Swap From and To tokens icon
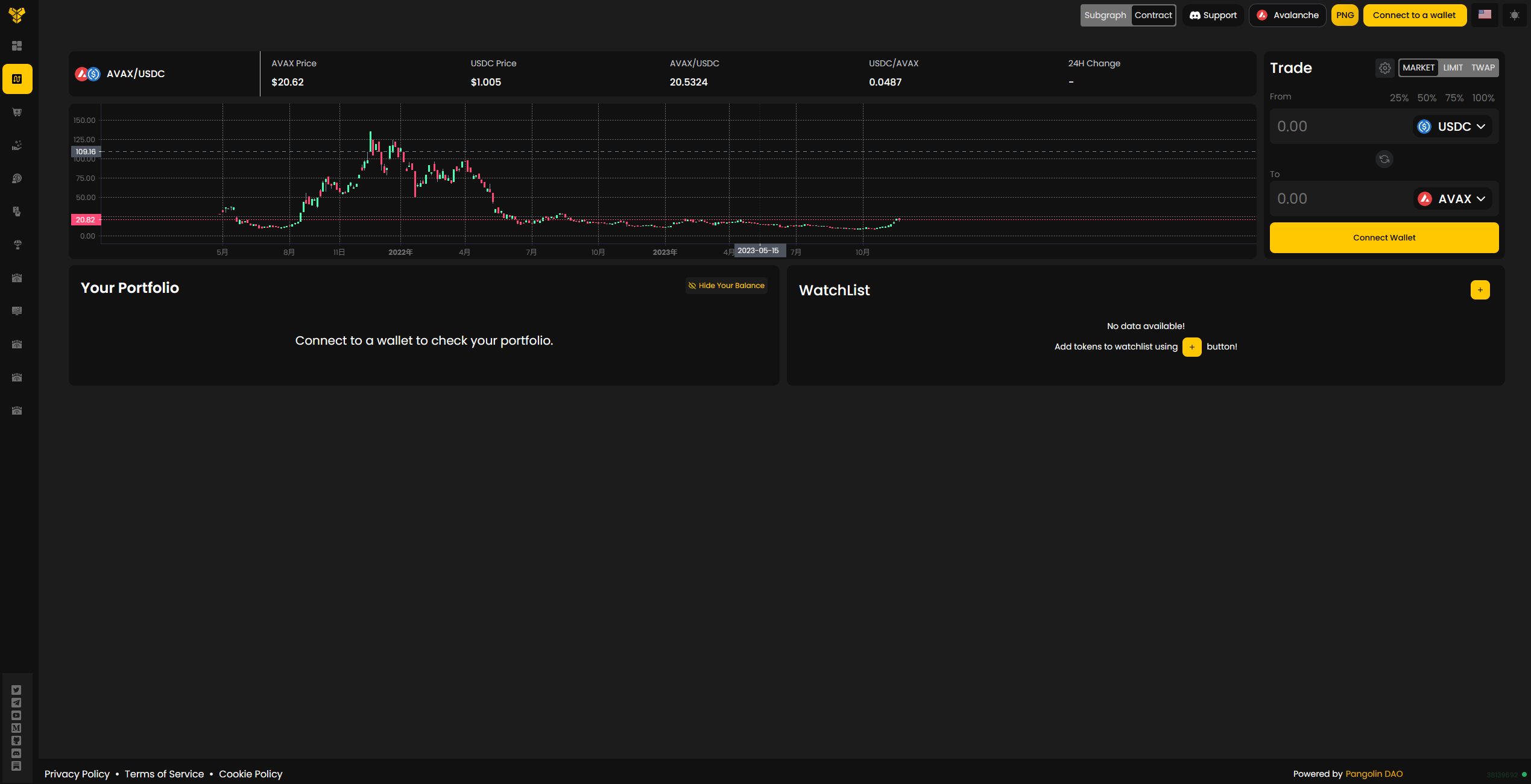The width and height of the screenshot is (1531, 784). click(1384, 159)
